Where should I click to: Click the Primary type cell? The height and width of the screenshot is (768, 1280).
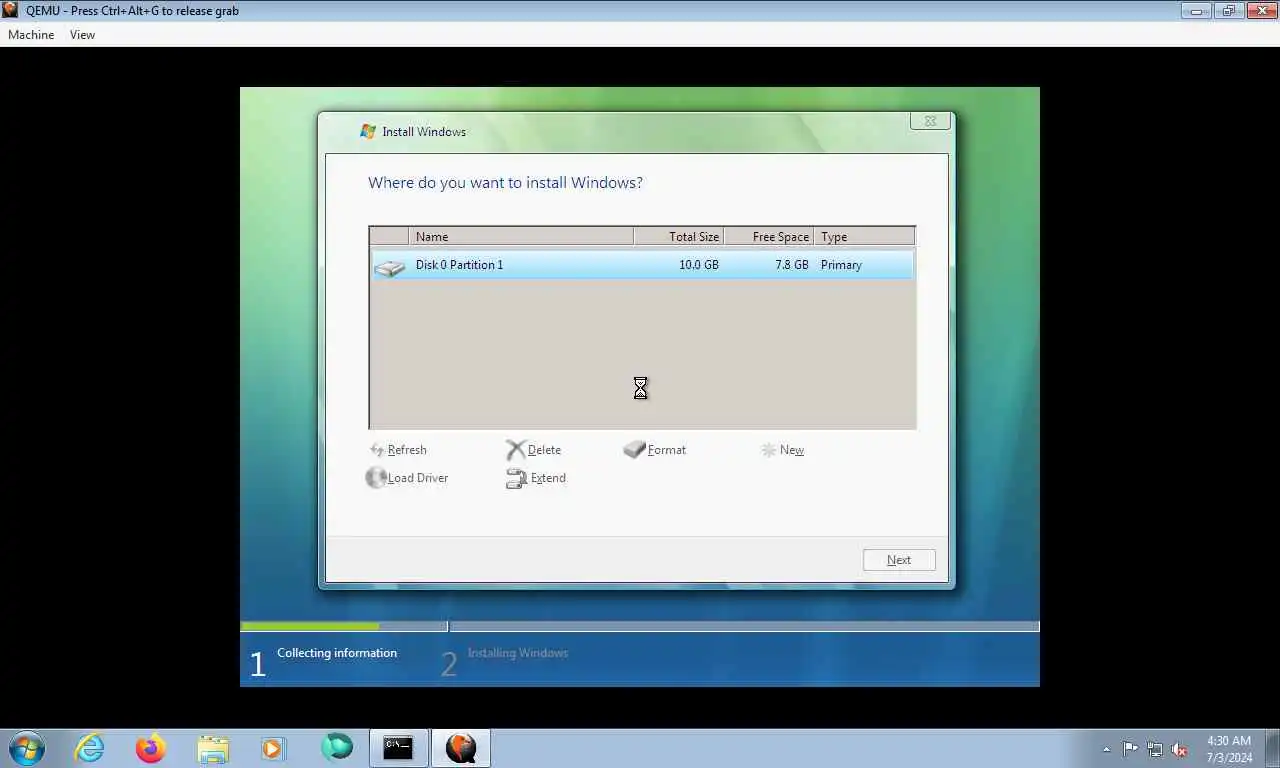[841, 265]
